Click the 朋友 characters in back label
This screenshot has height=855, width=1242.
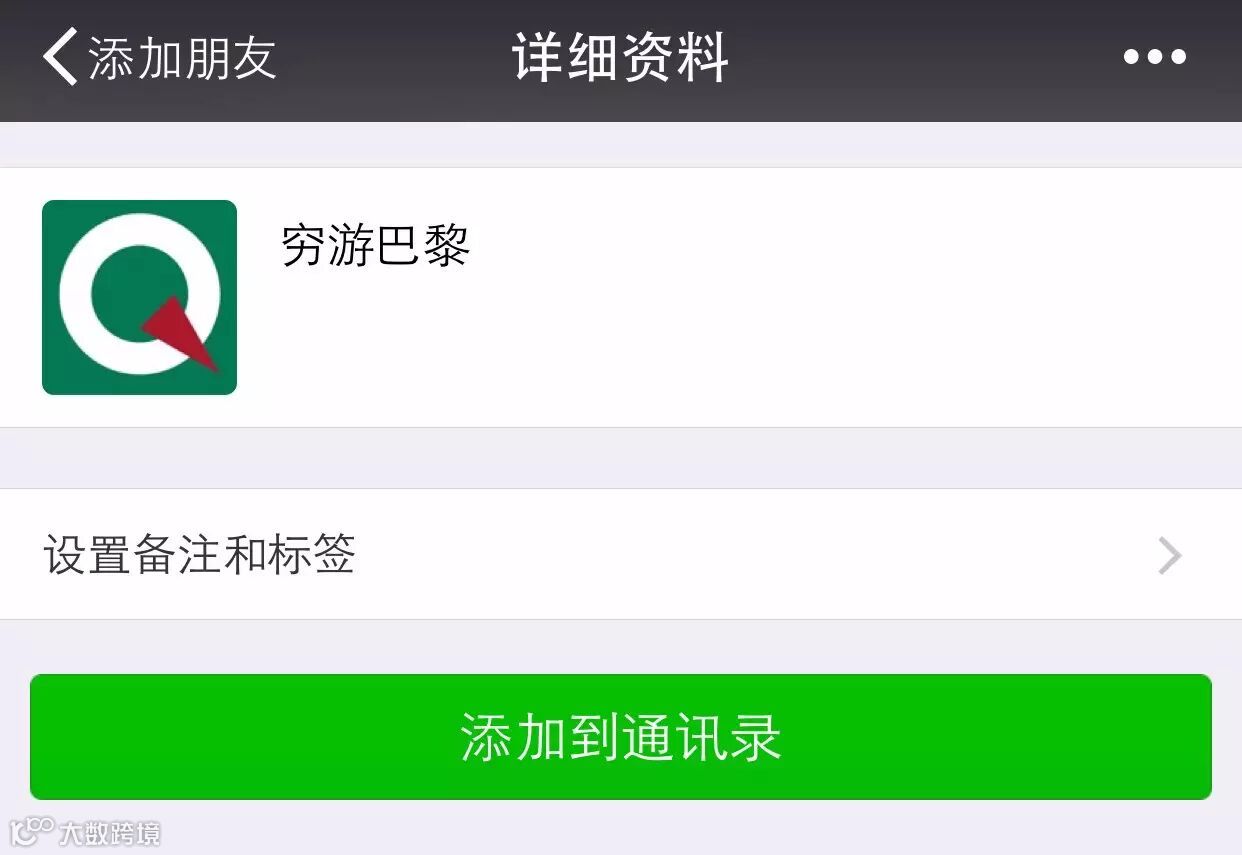[x=230, y=57]
